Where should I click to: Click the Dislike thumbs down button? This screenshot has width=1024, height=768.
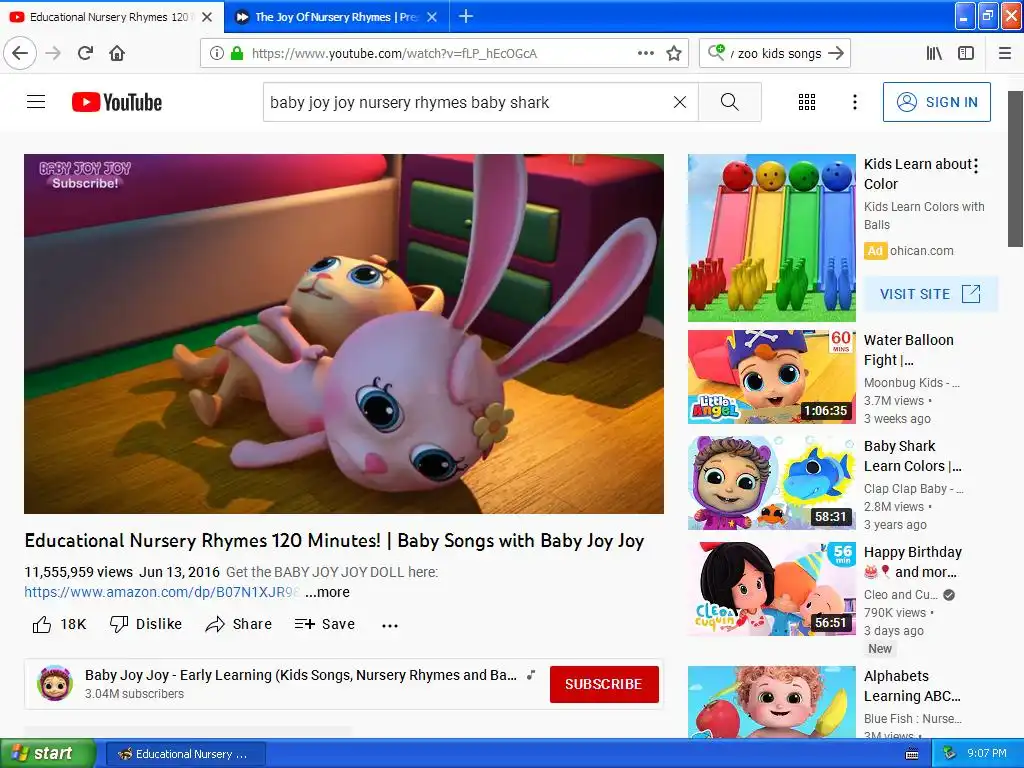146,624
